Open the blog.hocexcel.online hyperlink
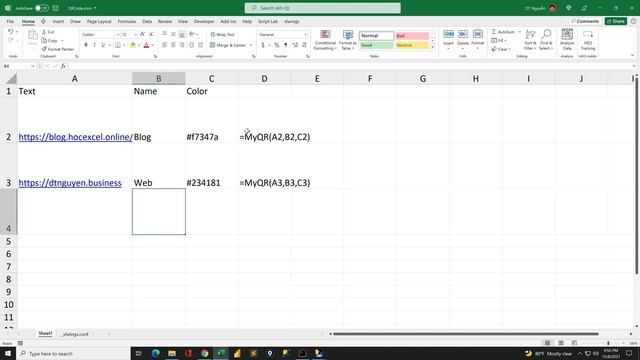Screen dimensions: 640x360 pos(76,137)
